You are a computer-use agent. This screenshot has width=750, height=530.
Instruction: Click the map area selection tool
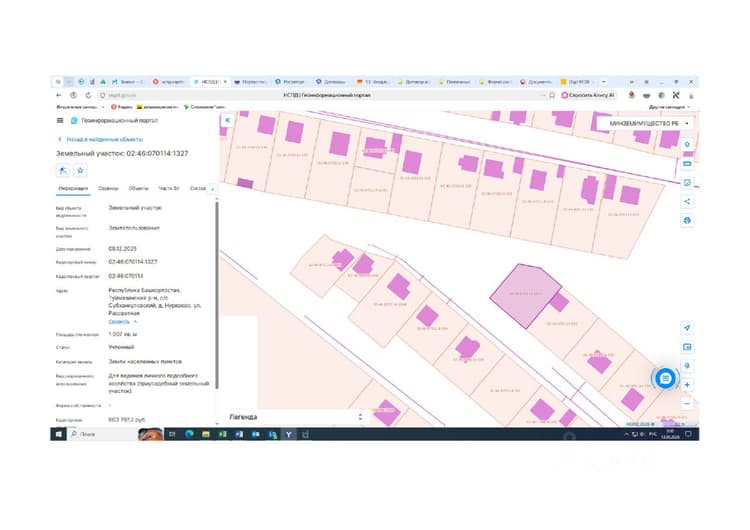pos(687,183)
